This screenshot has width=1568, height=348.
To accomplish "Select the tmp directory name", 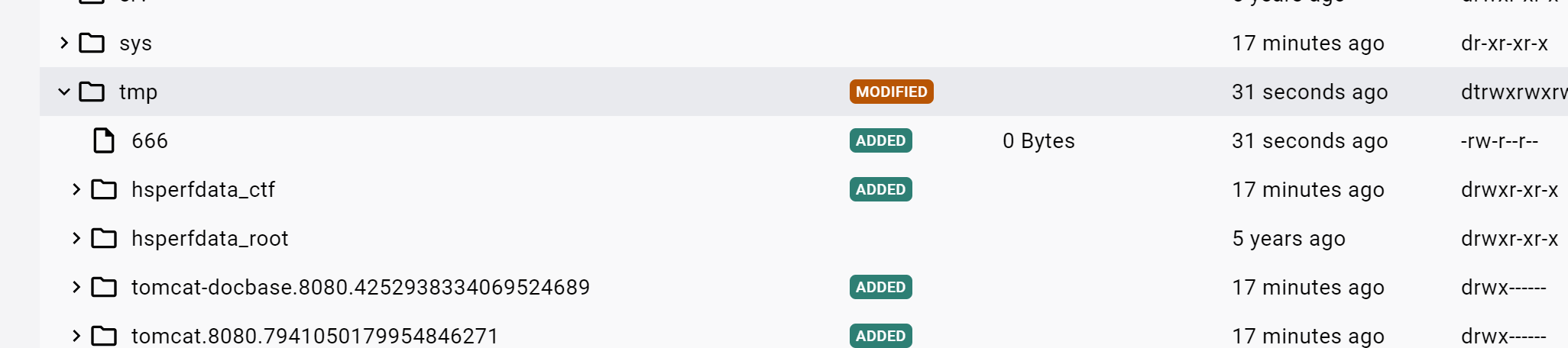I will point(138,92).
